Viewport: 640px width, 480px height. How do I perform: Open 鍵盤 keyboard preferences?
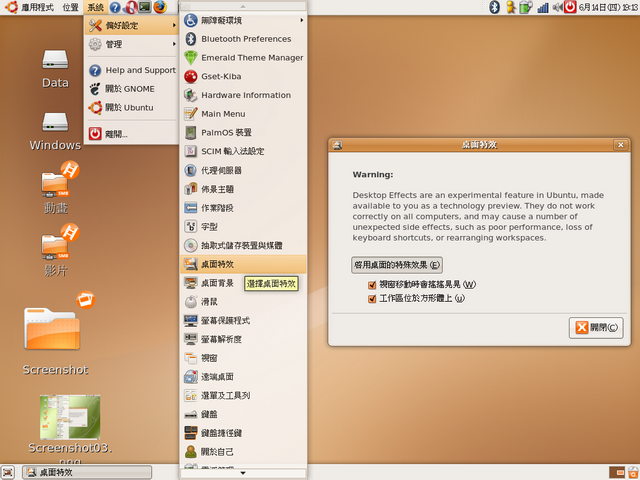click(243, 414)
